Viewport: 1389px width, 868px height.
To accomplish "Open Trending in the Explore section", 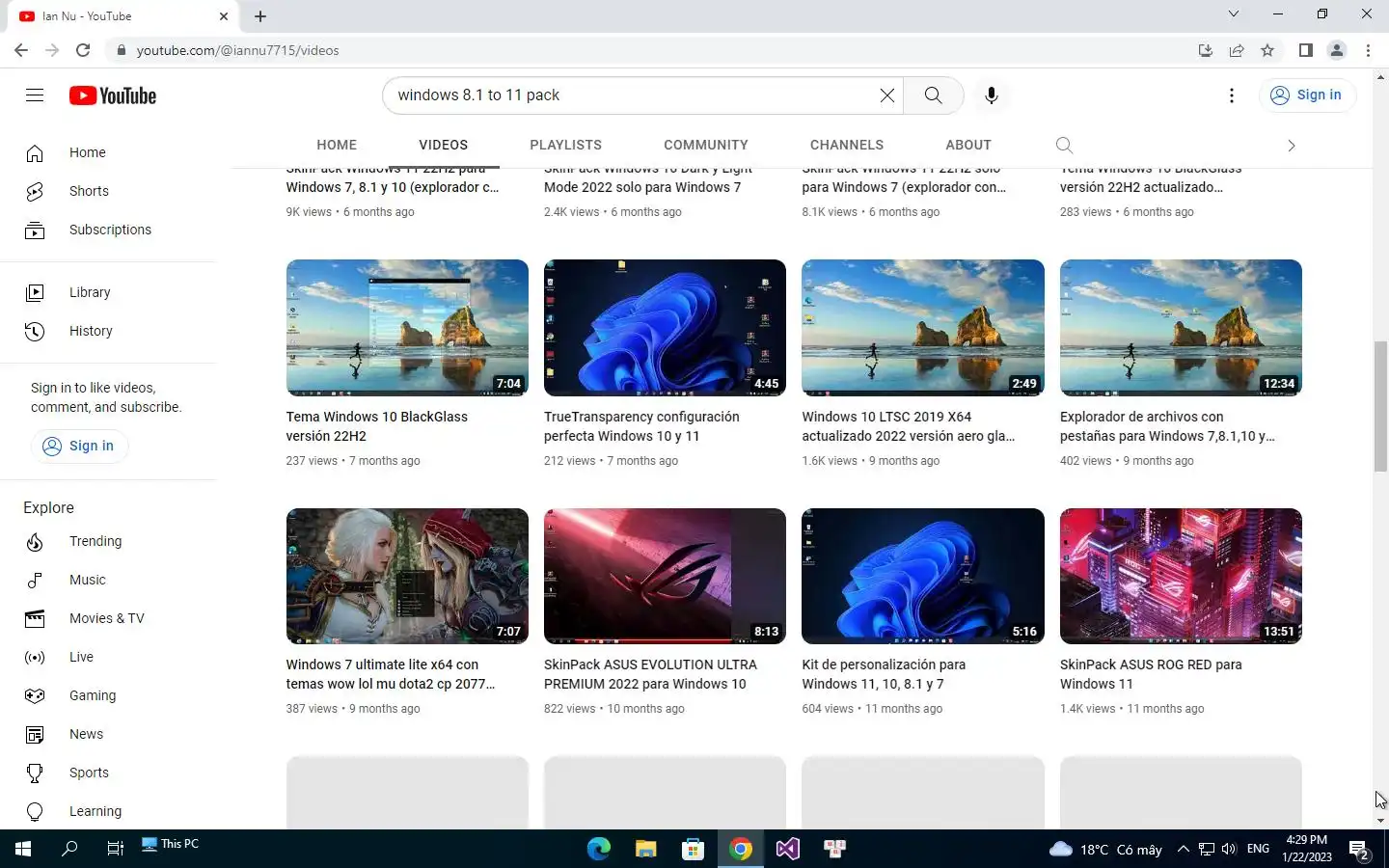I will click(108, 541).
